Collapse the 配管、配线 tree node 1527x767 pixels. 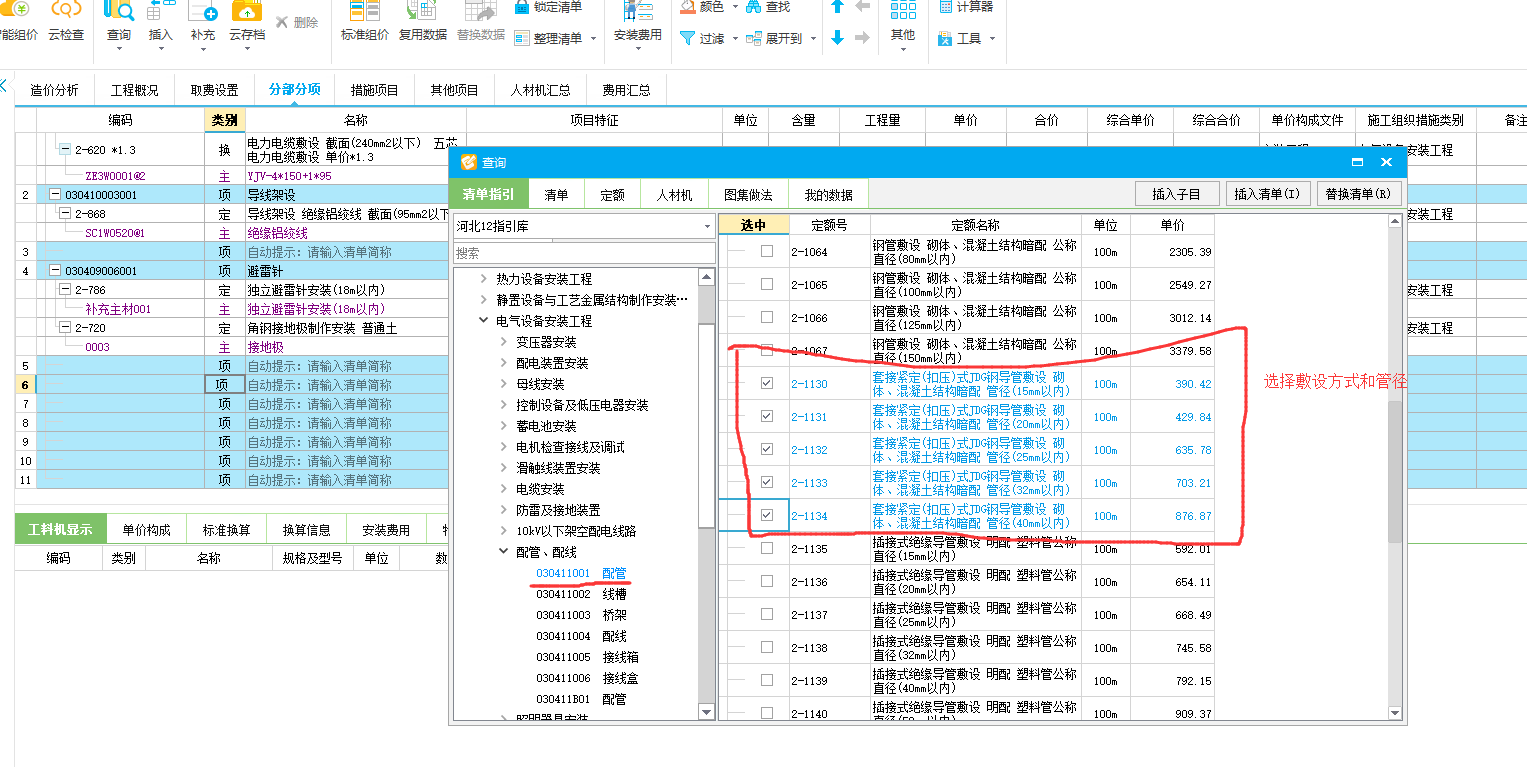[504, 552]
